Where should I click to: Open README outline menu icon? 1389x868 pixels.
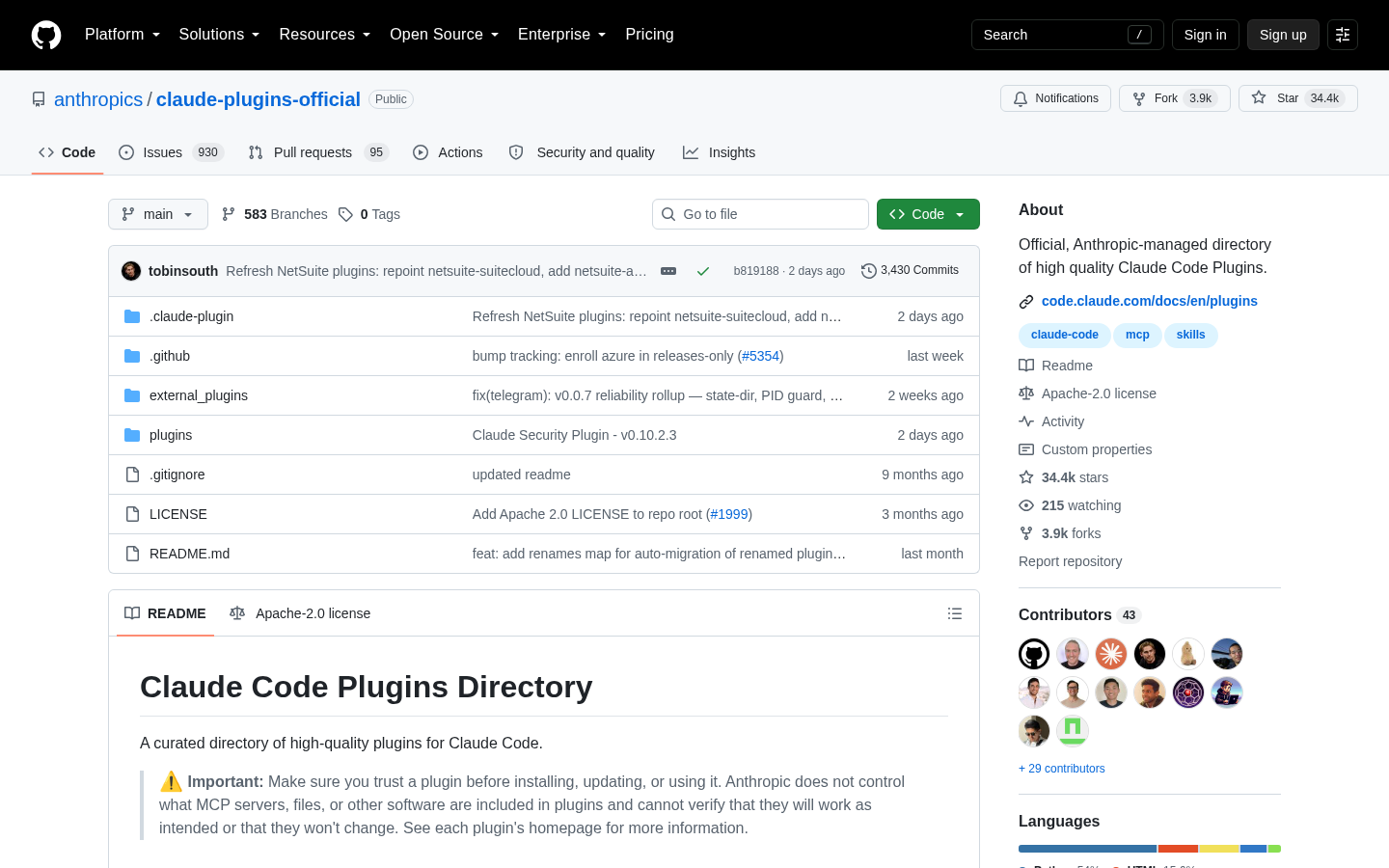pyautogui.click(x=955, y=613)
